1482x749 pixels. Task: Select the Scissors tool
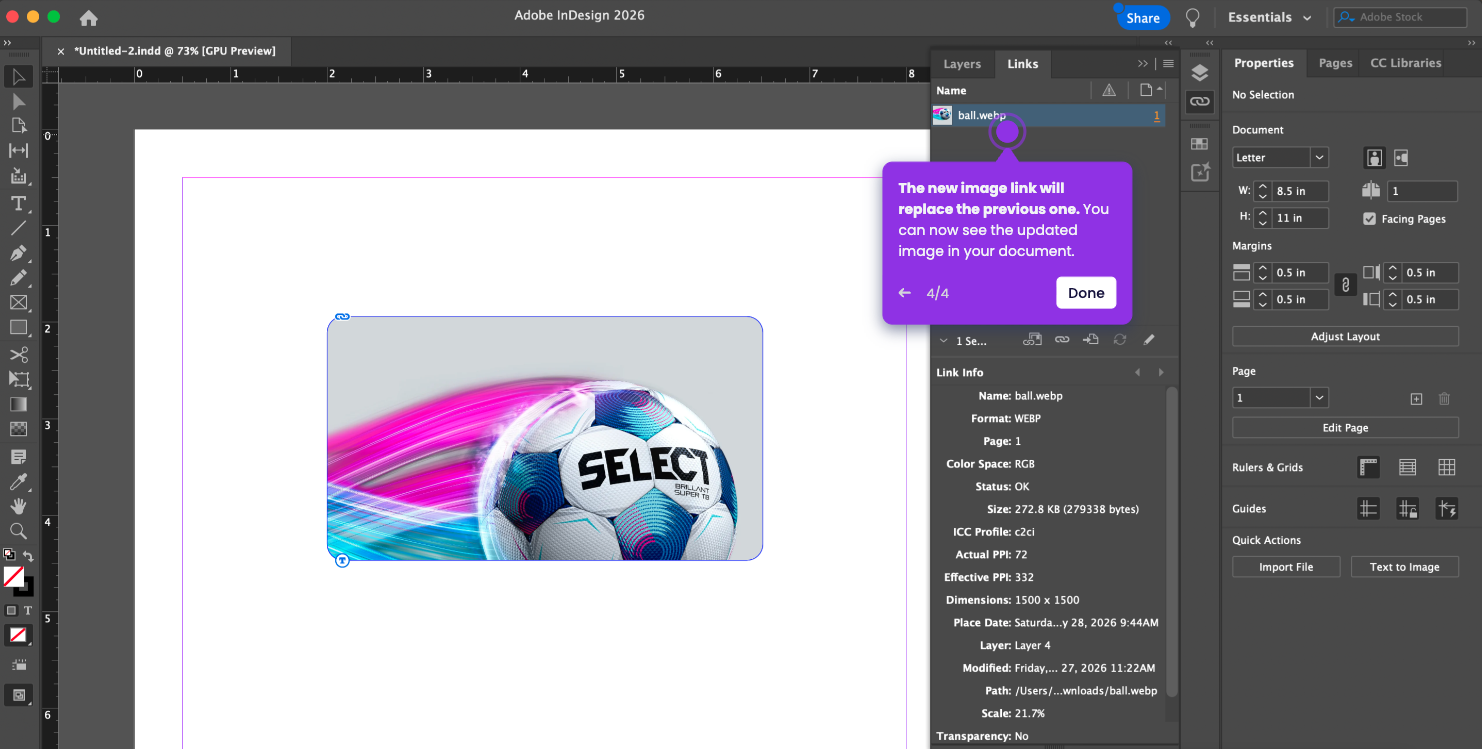click(18, 355)
